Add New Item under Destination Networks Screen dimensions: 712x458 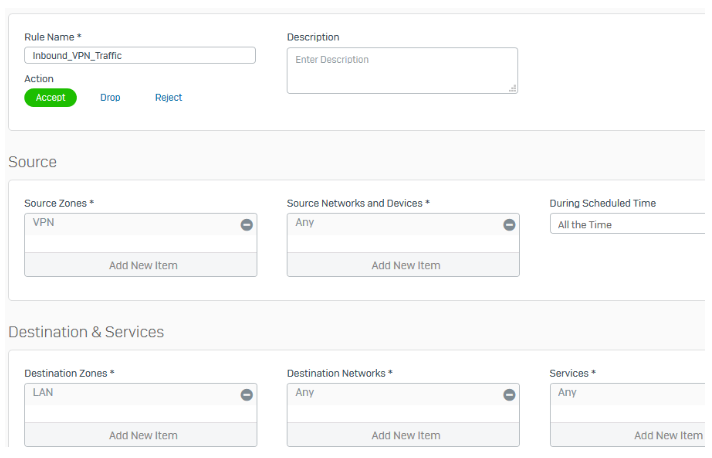(404, 435)
